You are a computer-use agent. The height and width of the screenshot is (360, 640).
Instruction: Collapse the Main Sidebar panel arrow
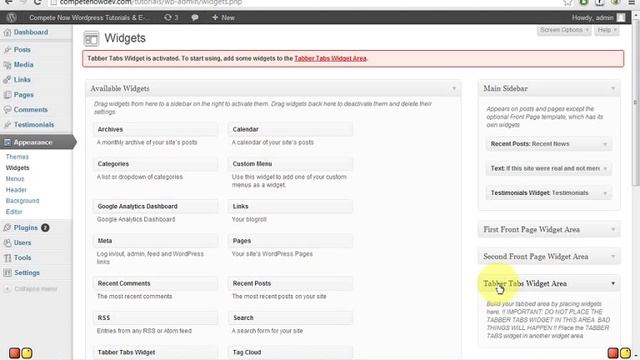click(613, 89)
